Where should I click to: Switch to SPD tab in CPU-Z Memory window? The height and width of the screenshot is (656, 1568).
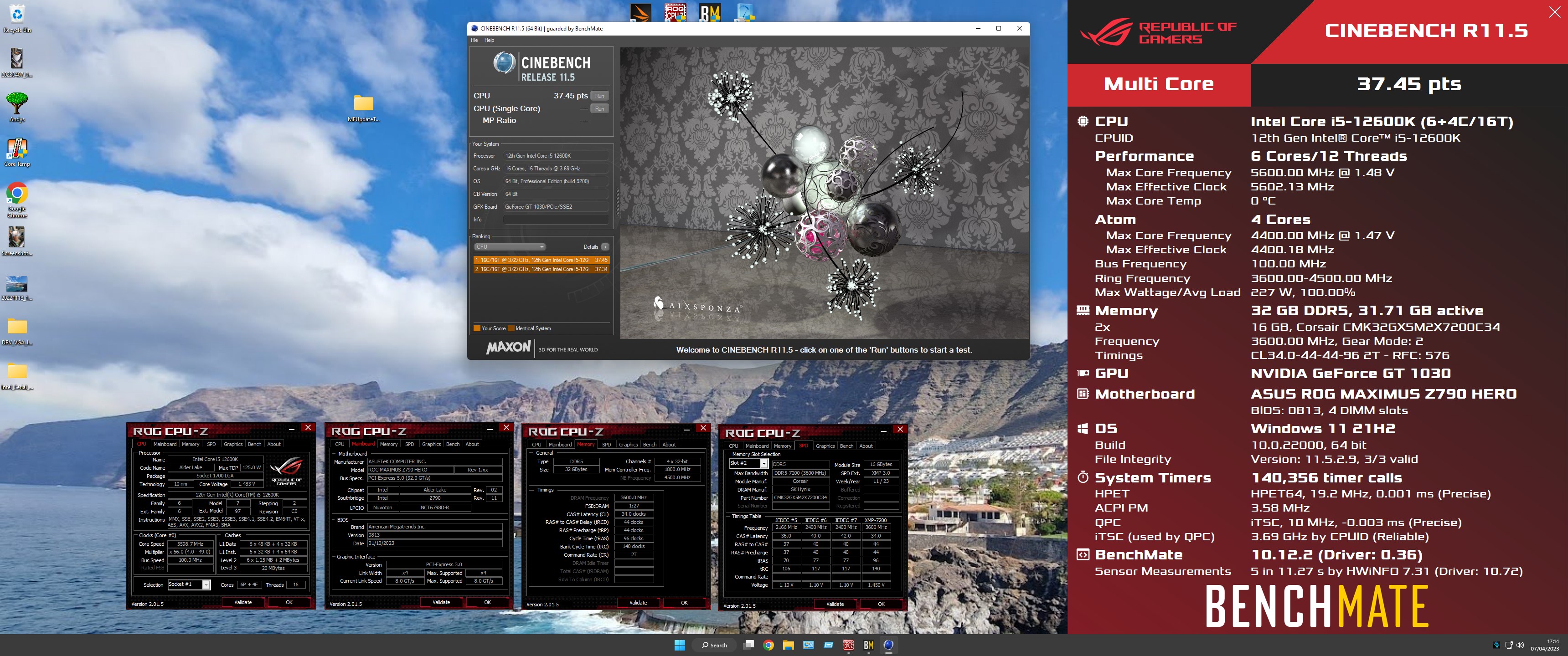(x=606, y=444)
